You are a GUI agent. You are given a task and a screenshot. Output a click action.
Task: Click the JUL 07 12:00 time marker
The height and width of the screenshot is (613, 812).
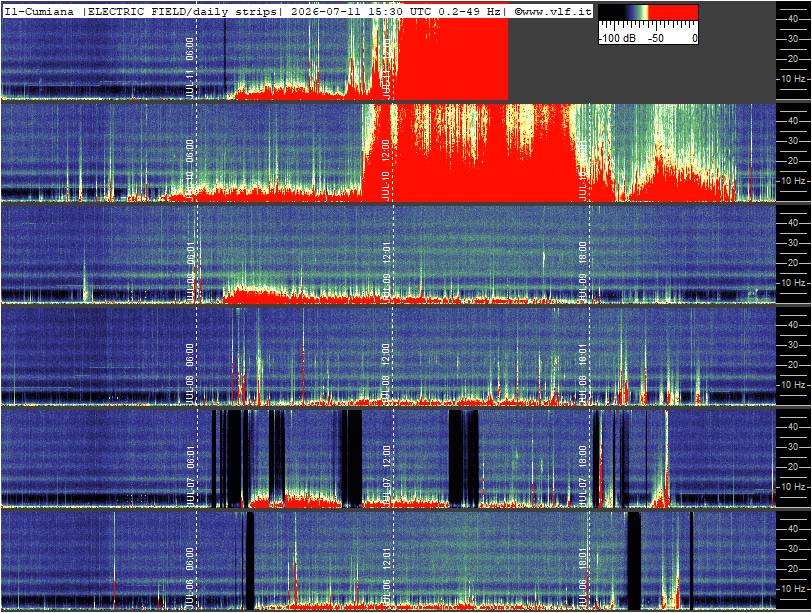[385, 475]
